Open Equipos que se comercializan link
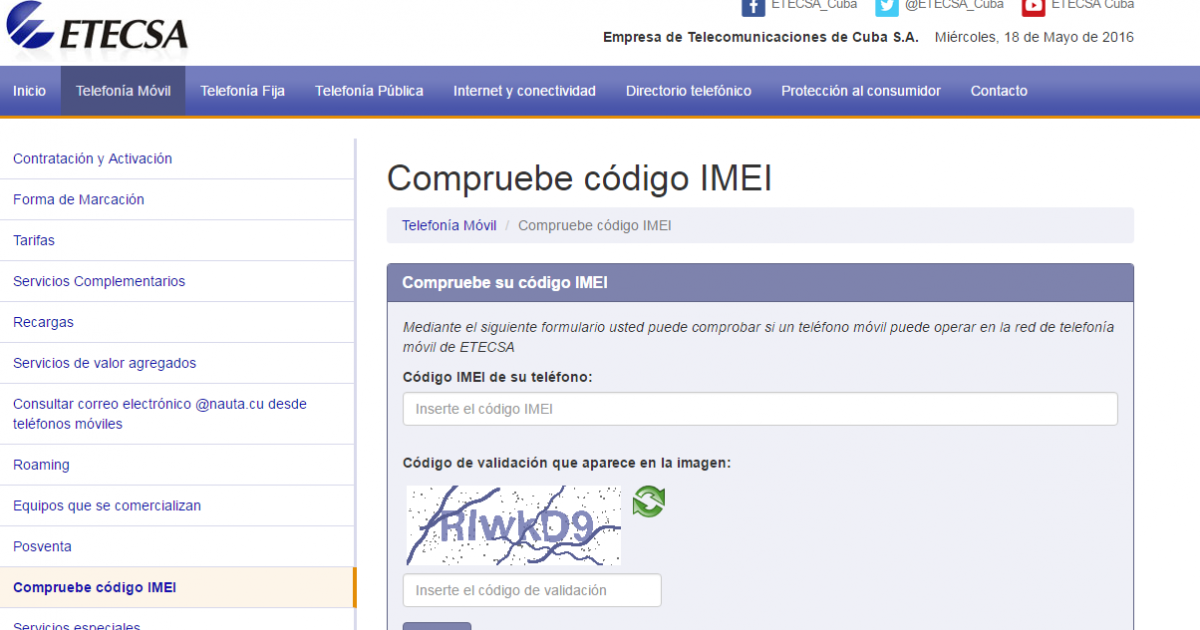Viewport: 1200px width, 630px height. (107, 506)
